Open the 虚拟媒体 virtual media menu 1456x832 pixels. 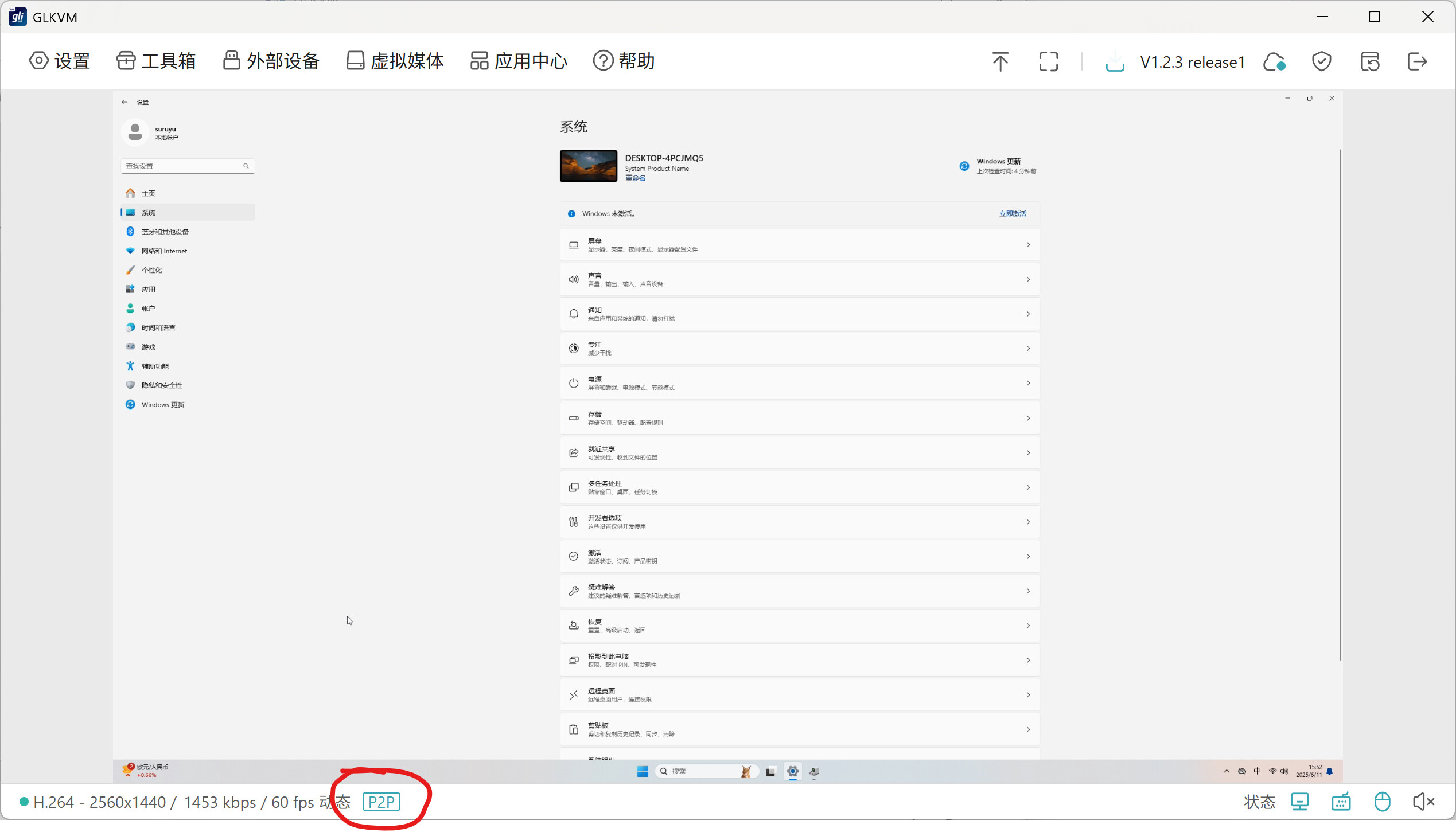point(395,61)
